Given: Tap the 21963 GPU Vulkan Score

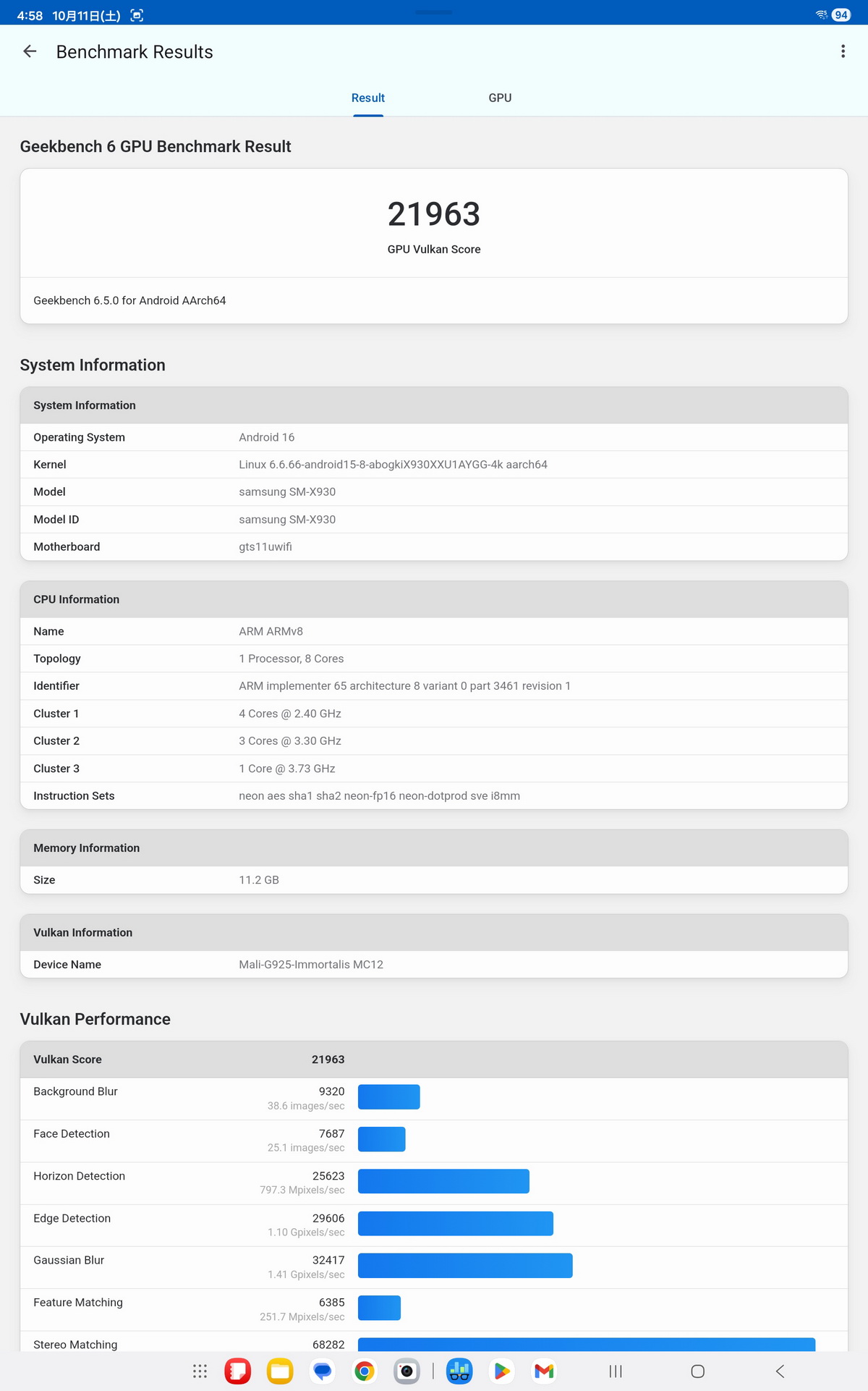Looking at the screenshot, I should coord(434,214).
